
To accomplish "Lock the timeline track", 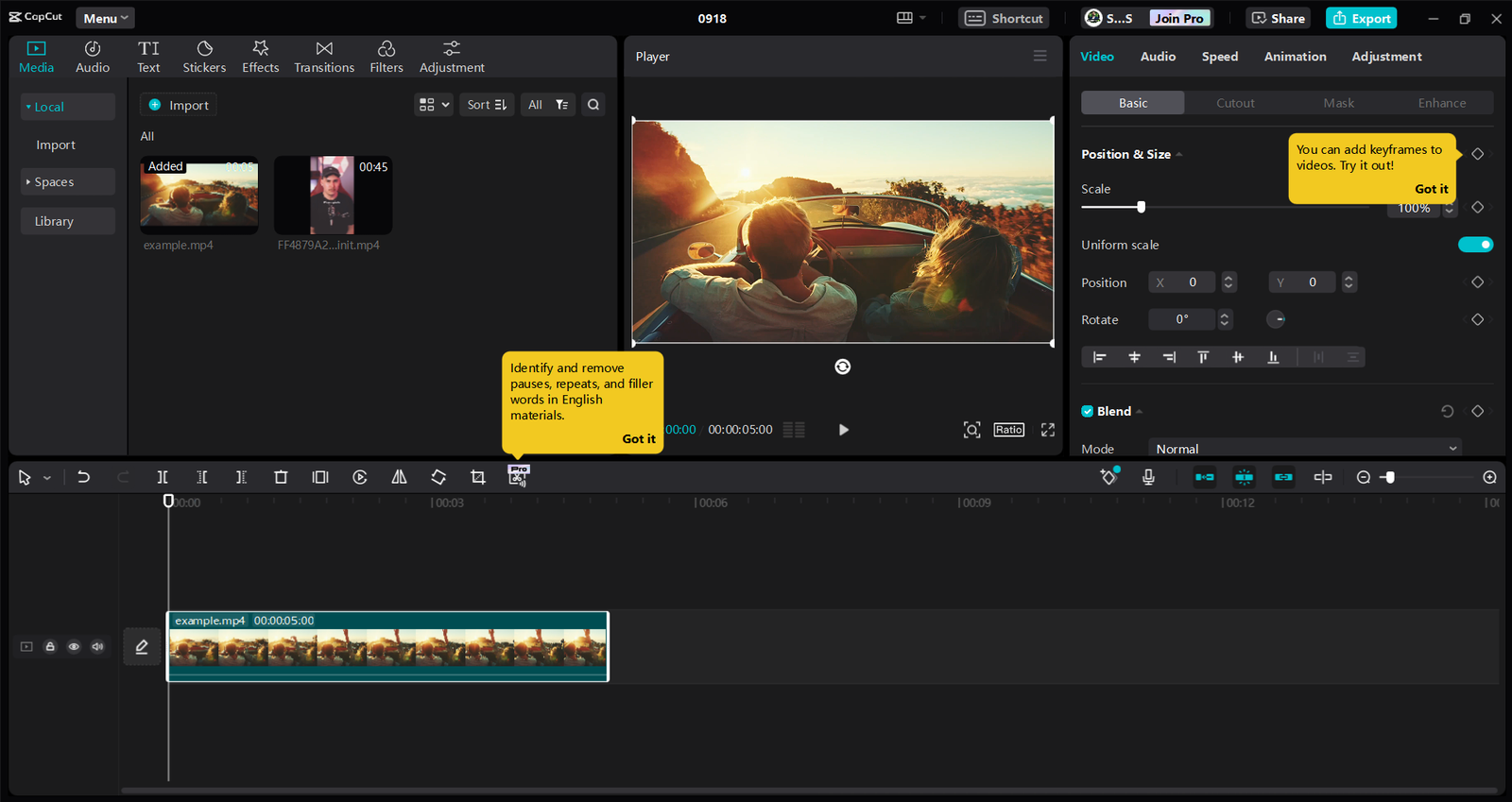I will point(50,647).
